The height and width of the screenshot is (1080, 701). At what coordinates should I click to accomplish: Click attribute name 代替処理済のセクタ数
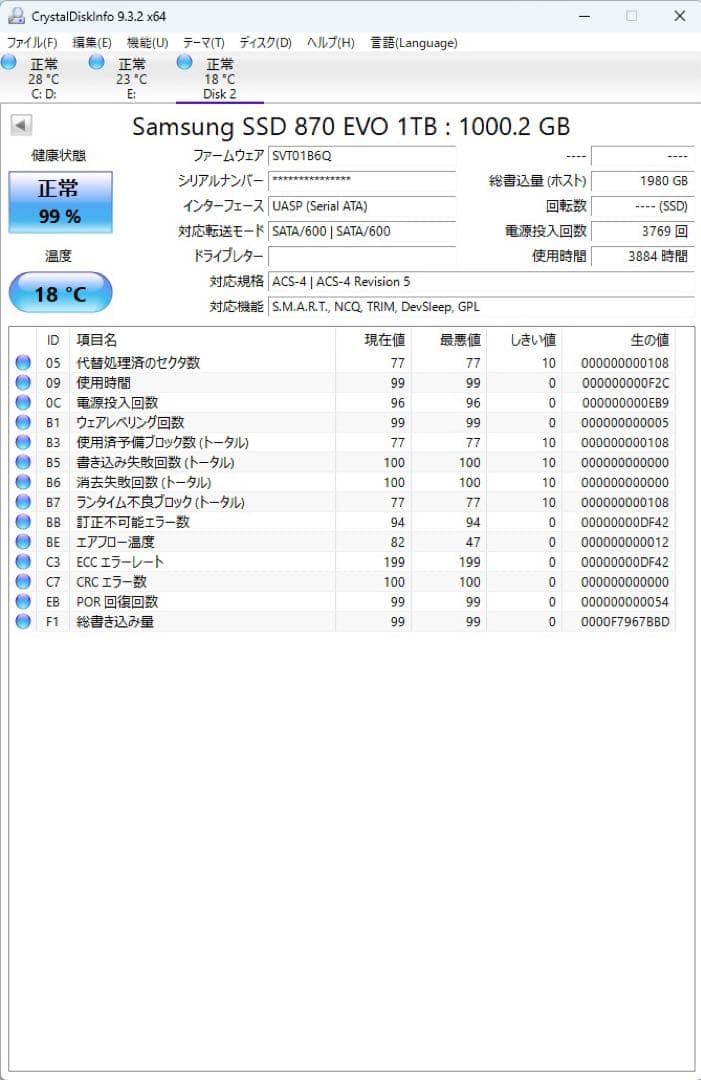pyautogui.click(x=138, y=362)
